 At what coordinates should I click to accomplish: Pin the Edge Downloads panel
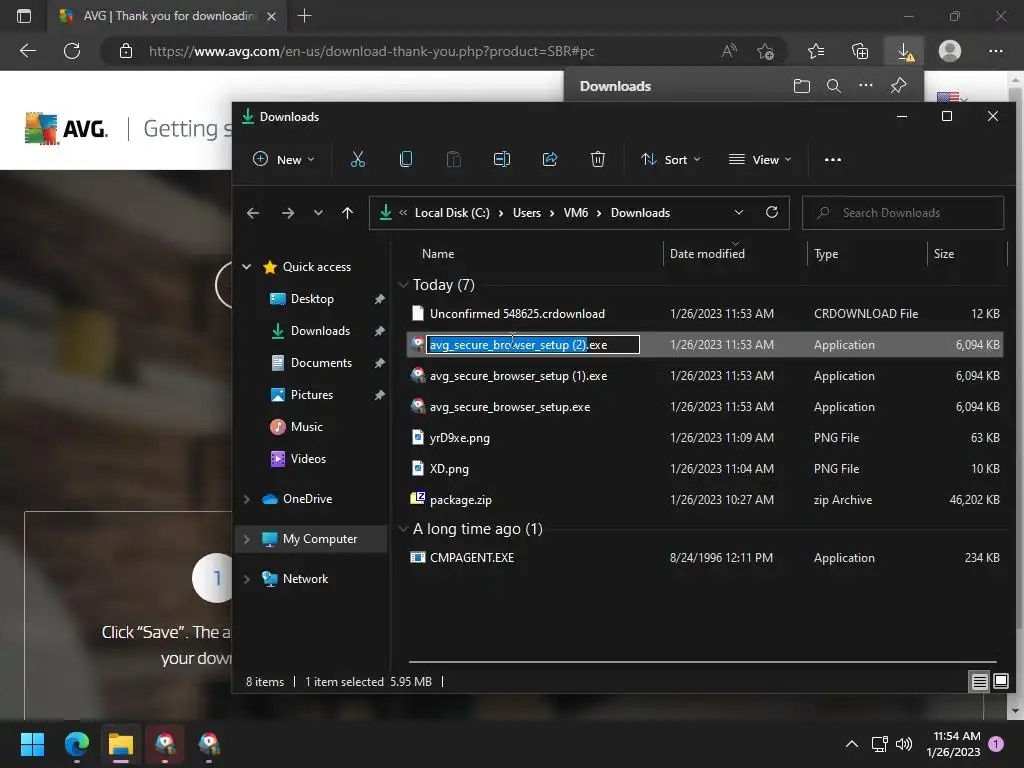click(899, 86)
